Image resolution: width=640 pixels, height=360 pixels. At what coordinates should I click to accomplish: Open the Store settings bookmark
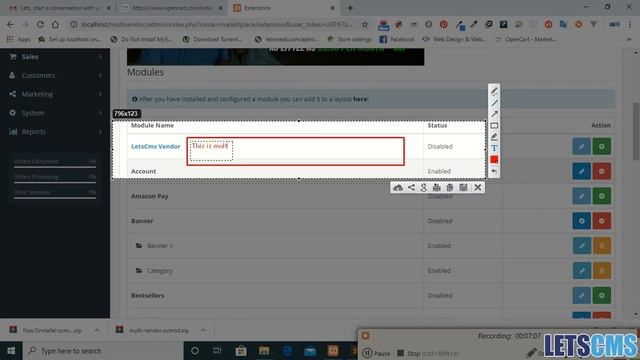click(349, 39)
